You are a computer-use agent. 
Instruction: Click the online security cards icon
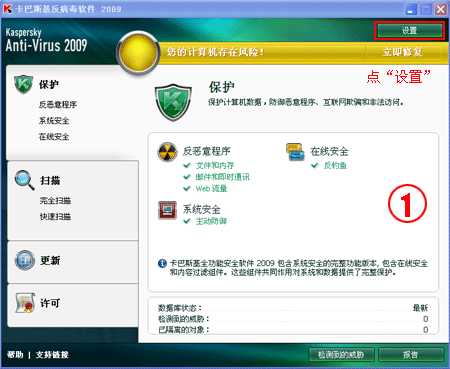coord(295,152)
